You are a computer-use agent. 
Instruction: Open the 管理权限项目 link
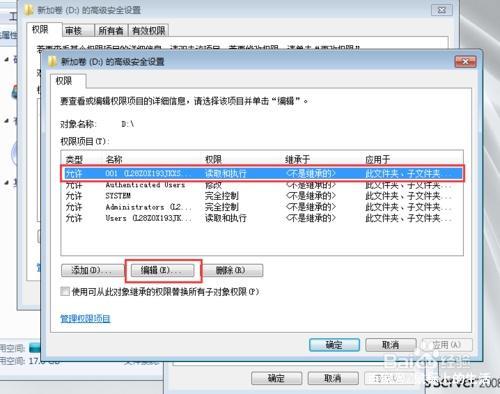click(85, 319)
